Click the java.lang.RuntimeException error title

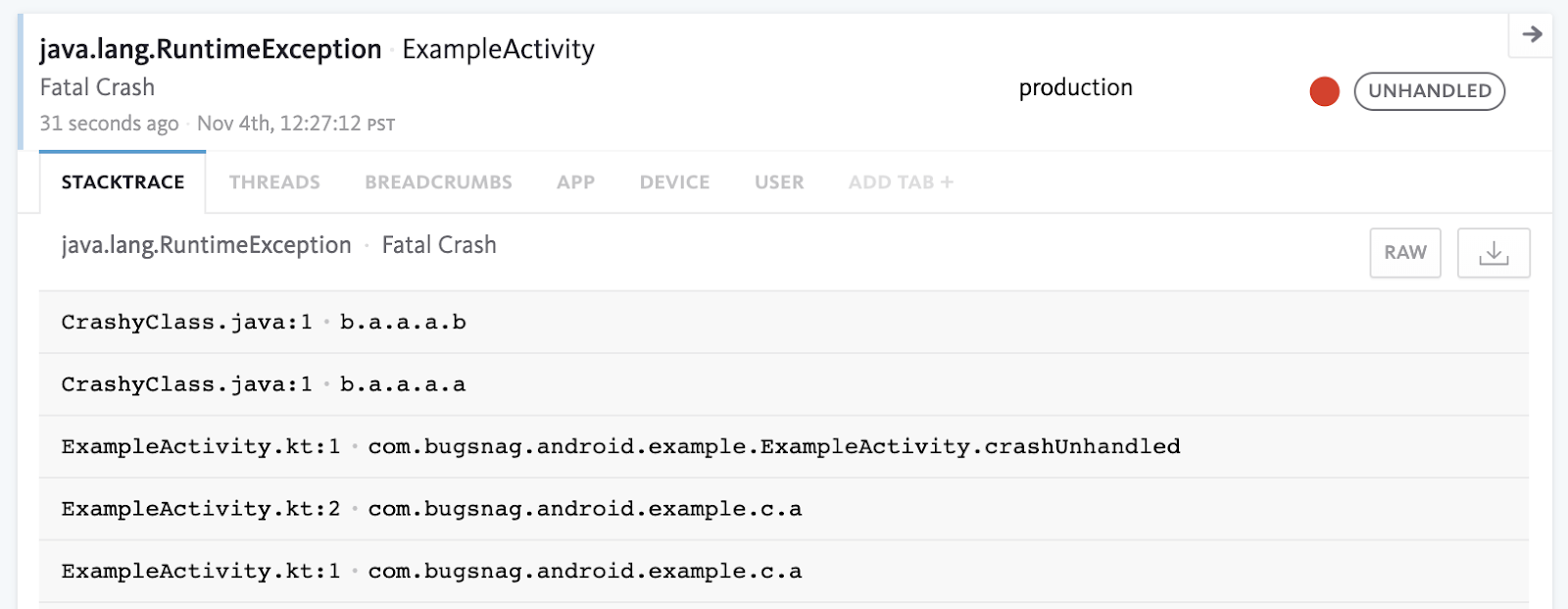tap(211, 50)
